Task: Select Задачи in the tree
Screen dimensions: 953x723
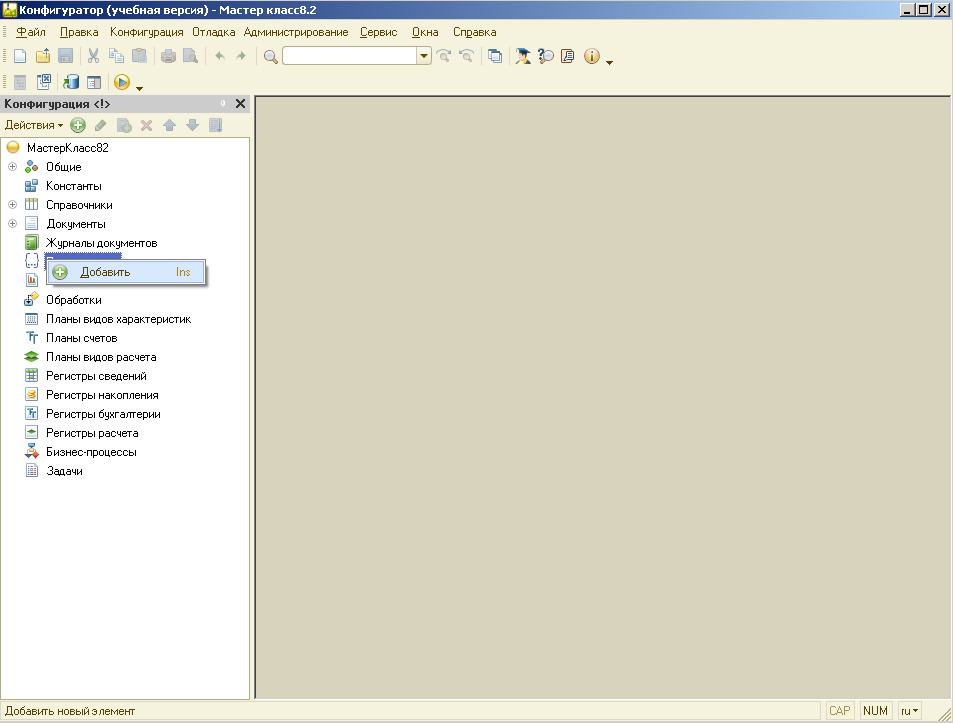Action: point(64,471)
